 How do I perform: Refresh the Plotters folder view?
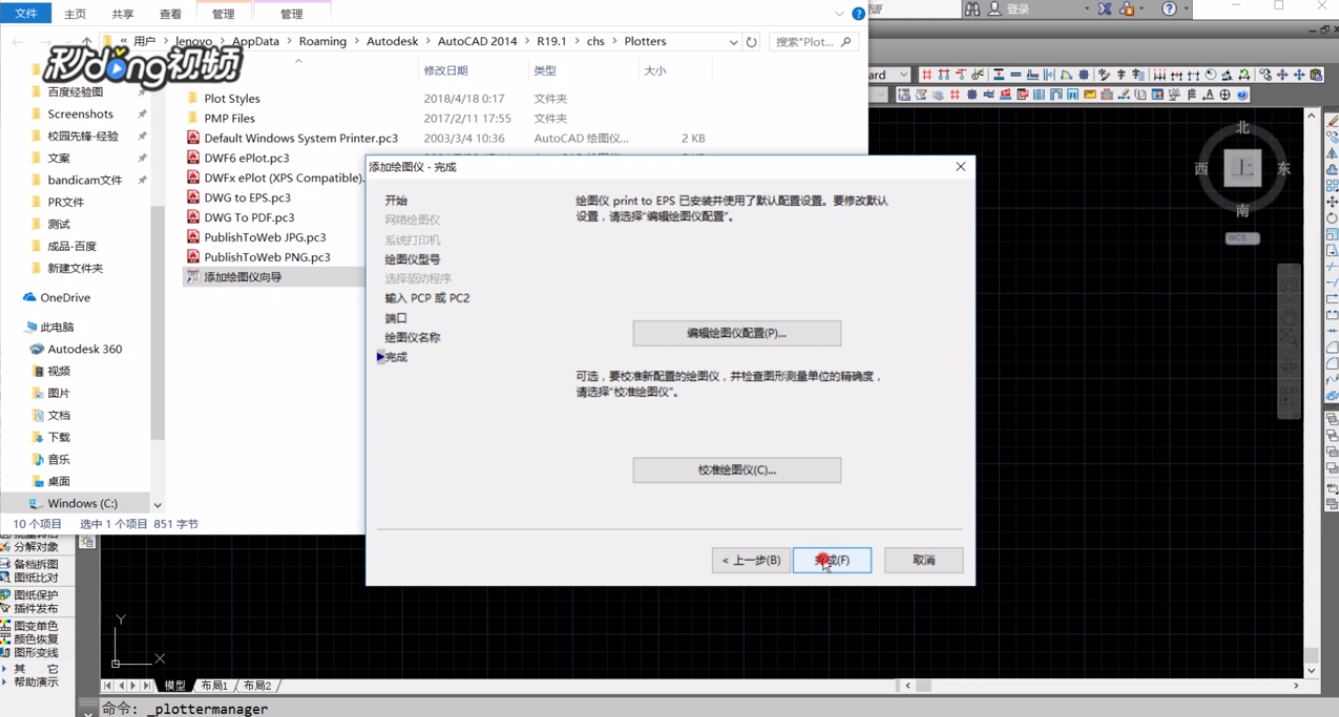click(753, 42)
